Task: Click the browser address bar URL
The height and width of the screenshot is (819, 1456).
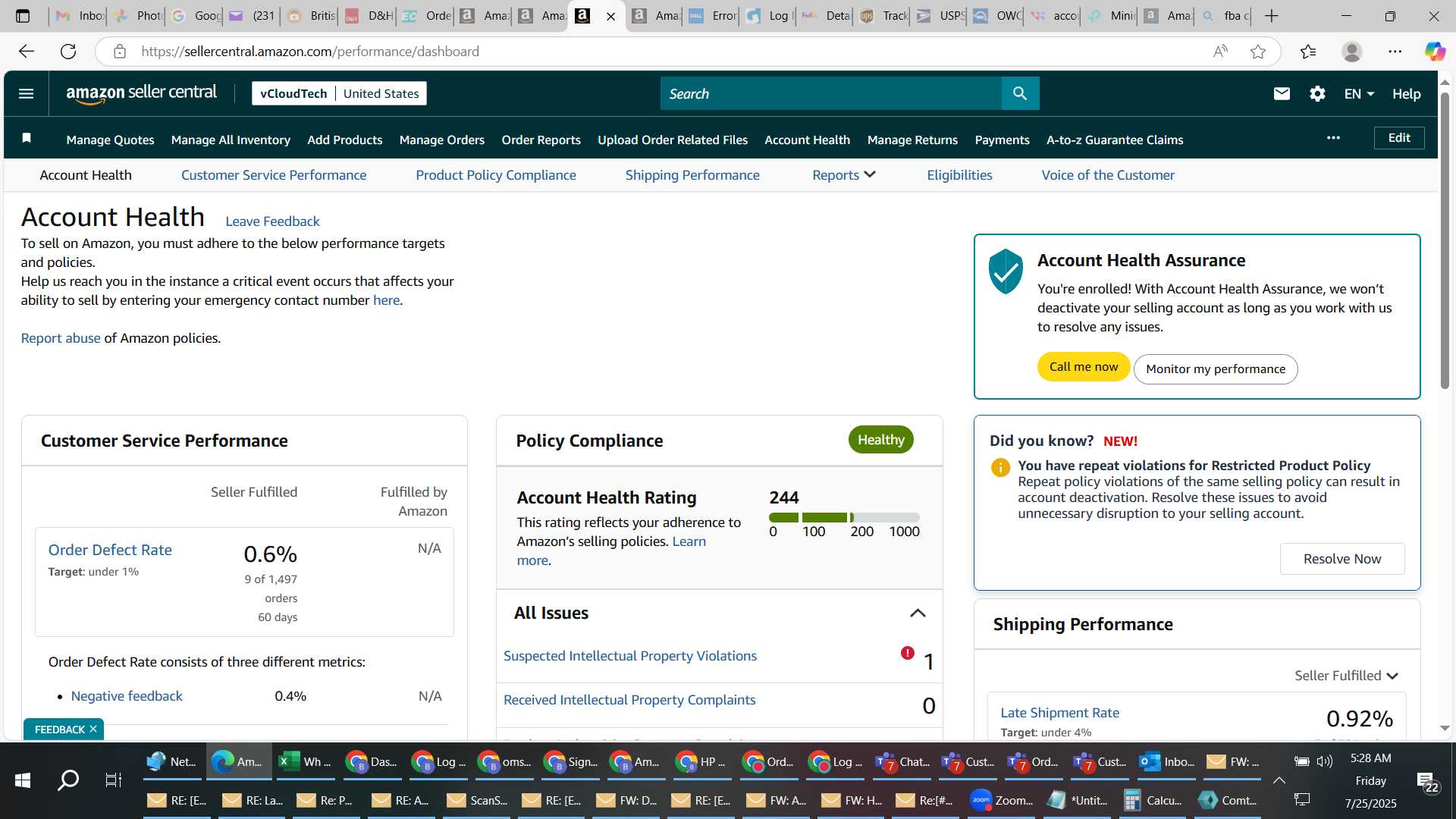Action: pyautogui.click(x=310, y=51)
